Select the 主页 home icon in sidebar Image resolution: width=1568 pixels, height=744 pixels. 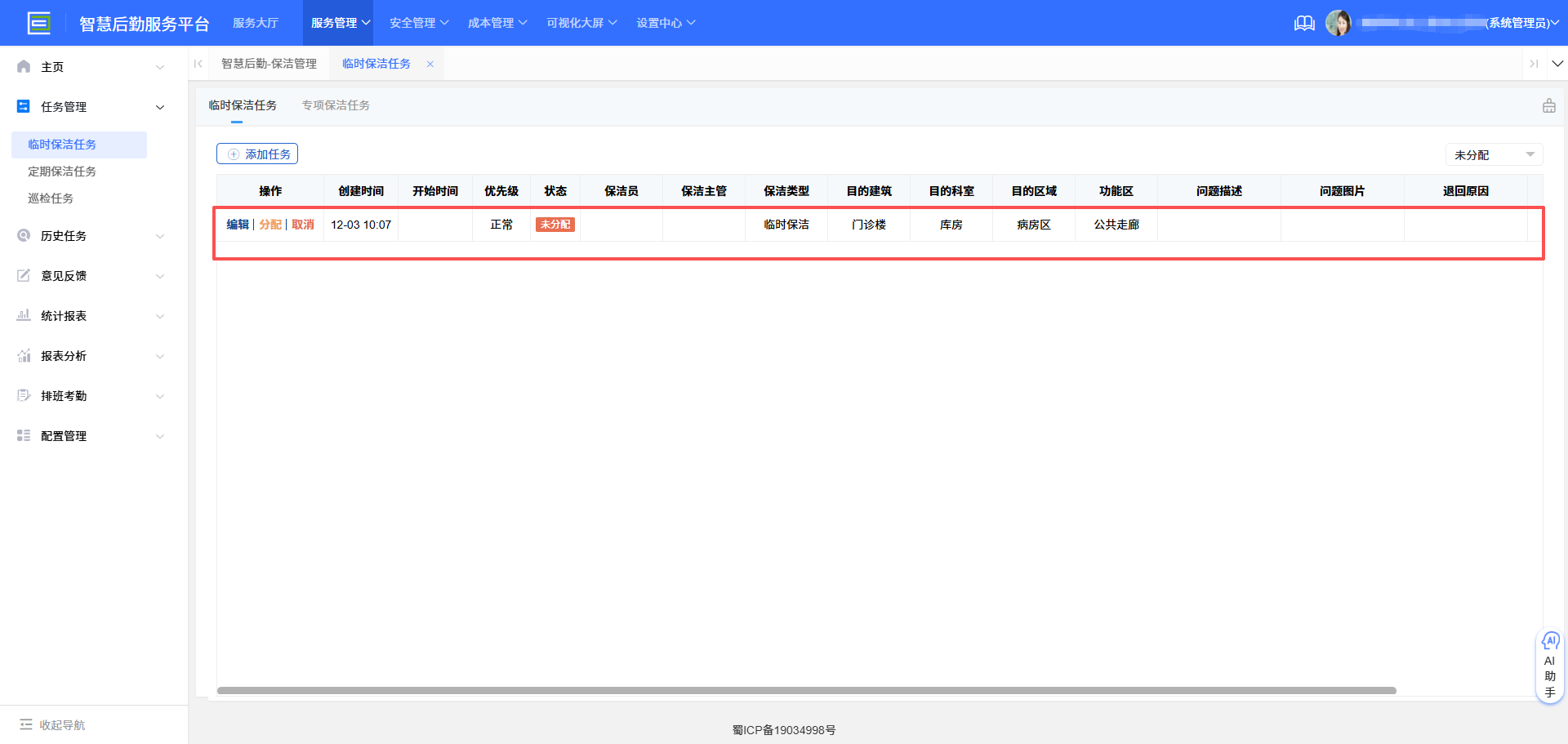coord(23,66)
